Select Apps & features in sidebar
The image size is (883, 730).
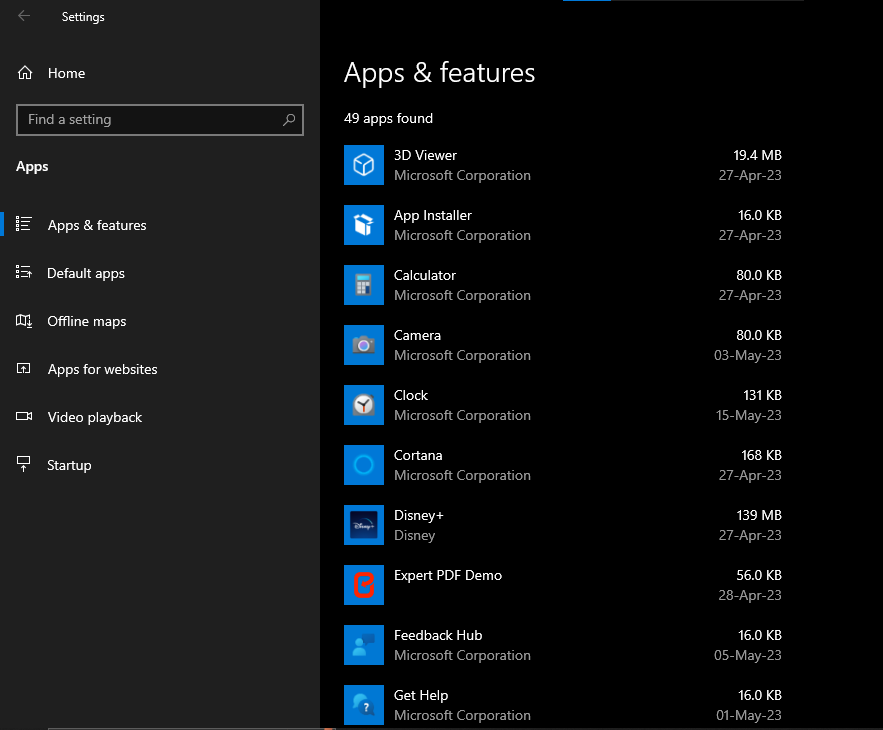click(x=97, y=225)
